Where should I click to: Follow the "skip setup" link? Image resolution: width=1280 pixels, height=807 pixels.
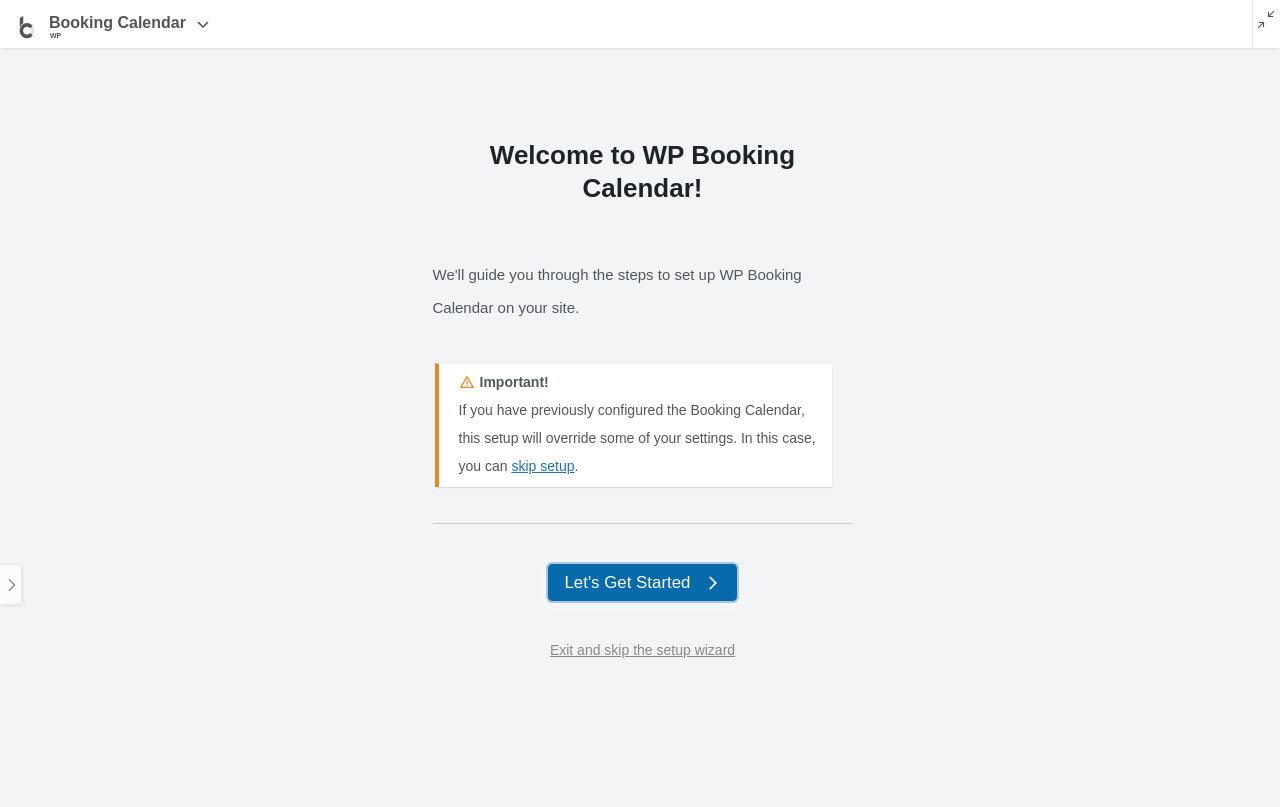pos(543,466)
